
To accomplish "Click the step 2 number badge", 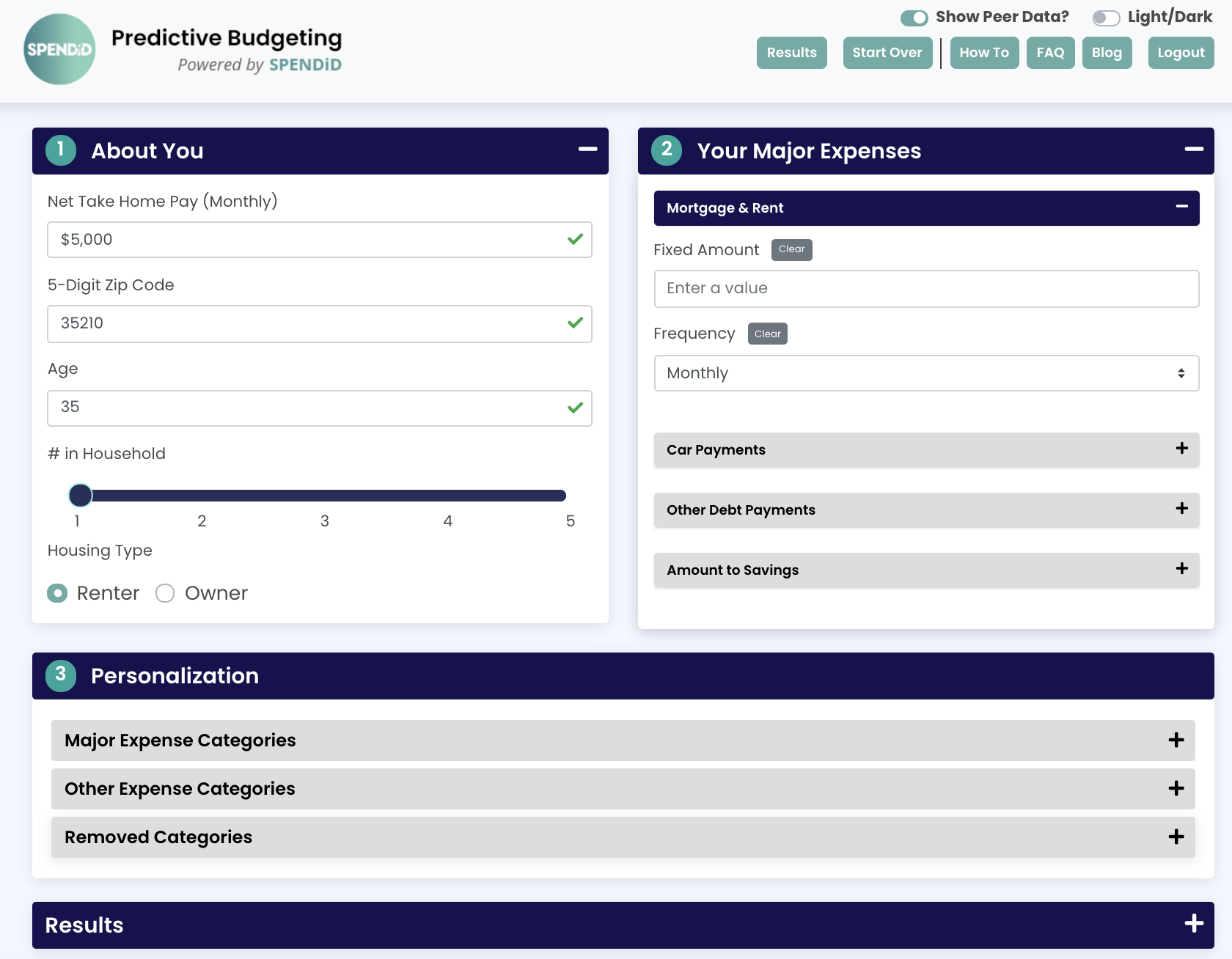I will point(667,150).
